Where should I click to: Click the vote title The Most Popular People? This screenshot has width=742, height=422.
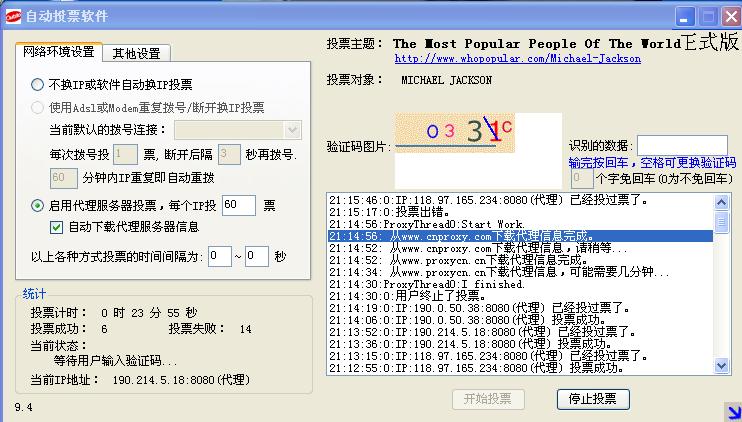pos(537,44)
